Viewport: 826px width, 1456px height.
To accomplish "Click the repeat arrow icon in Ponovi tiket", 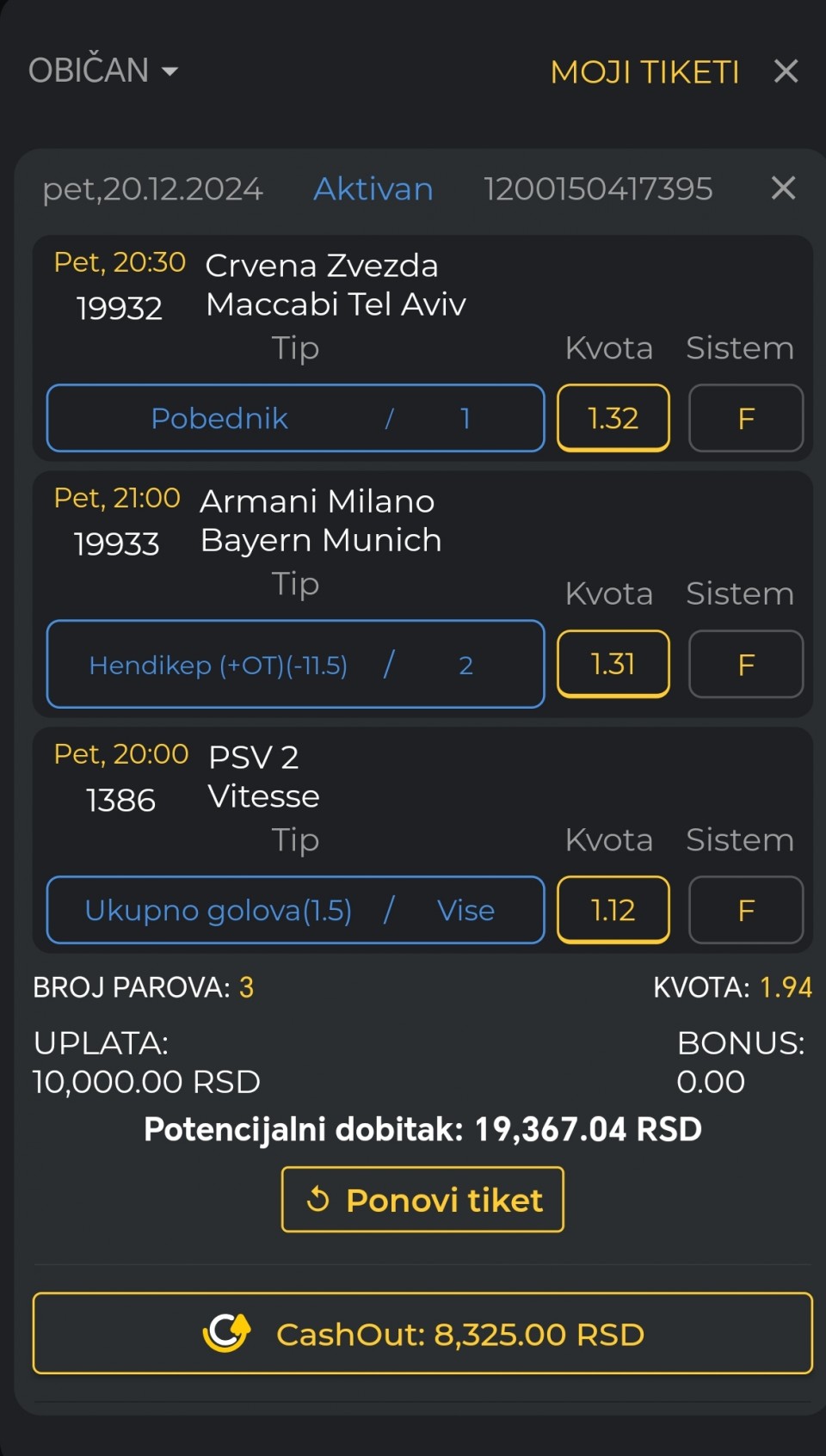I will pyautogui.click(x=318, y=1199).
